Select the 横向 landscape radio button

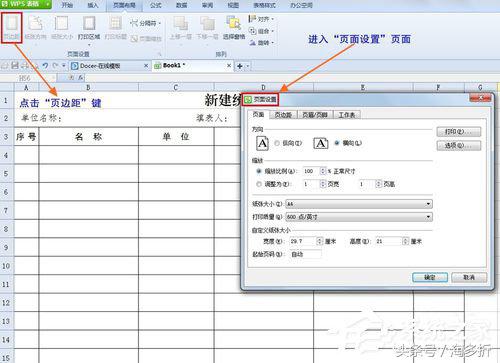337,143
